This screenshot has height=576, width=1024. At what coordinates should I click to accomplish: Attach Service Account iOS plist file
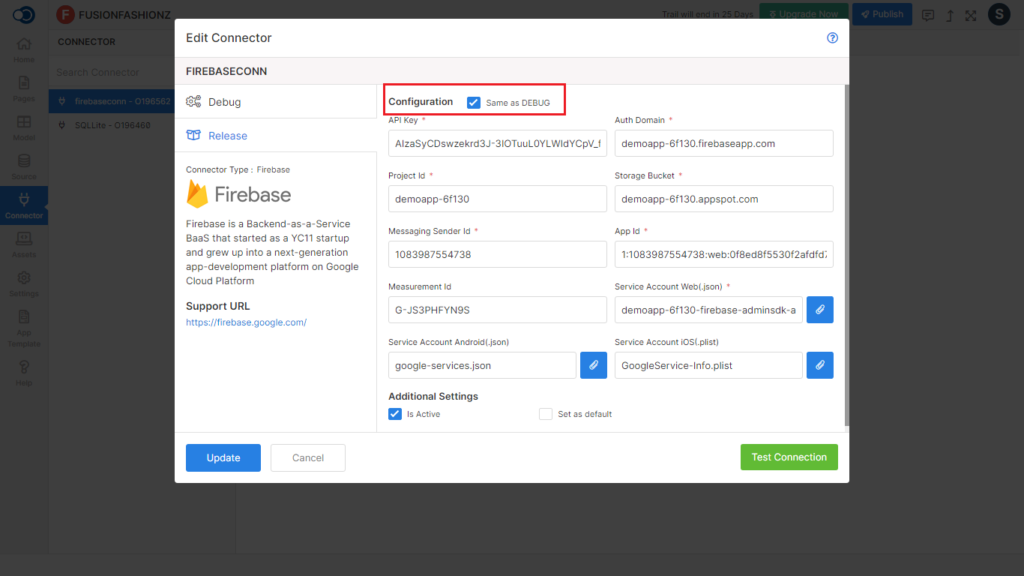click(x=820, y=365)
